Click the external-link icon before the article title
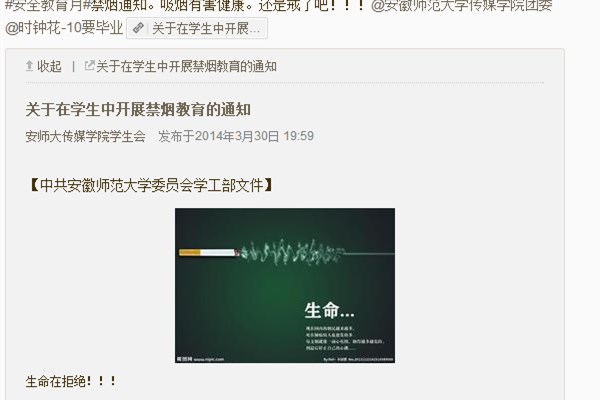This screenshot has width=600, height=400. pyautogui.click(x=89, y=65)
